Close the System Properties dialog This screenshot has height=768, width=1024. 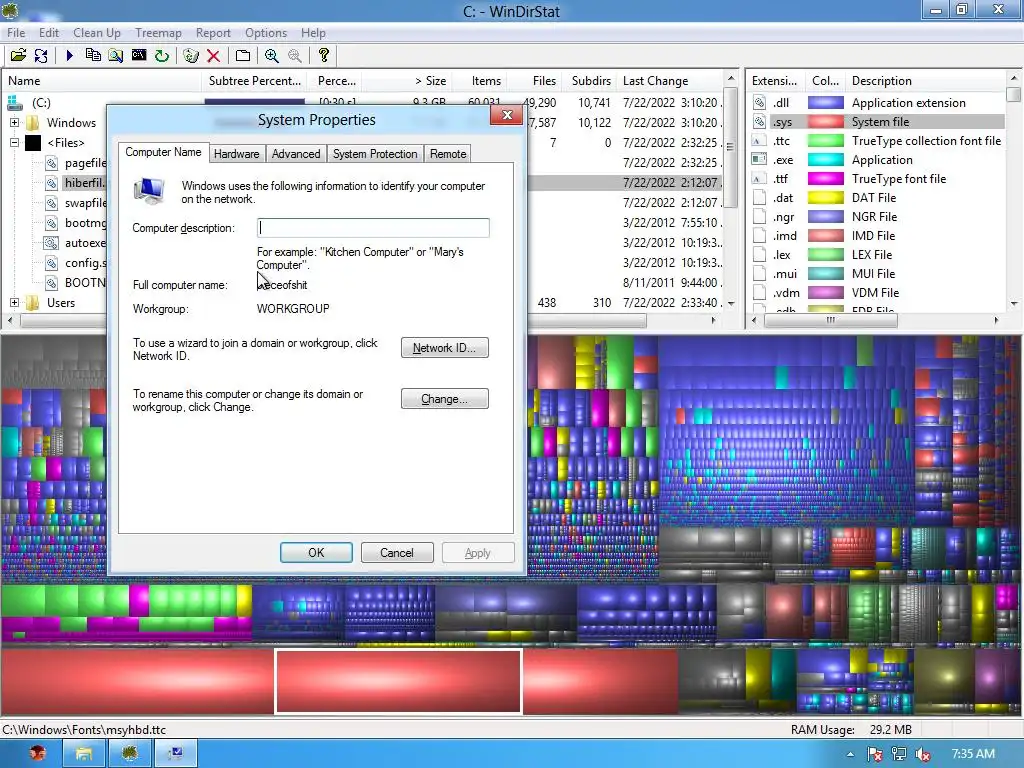507,115
